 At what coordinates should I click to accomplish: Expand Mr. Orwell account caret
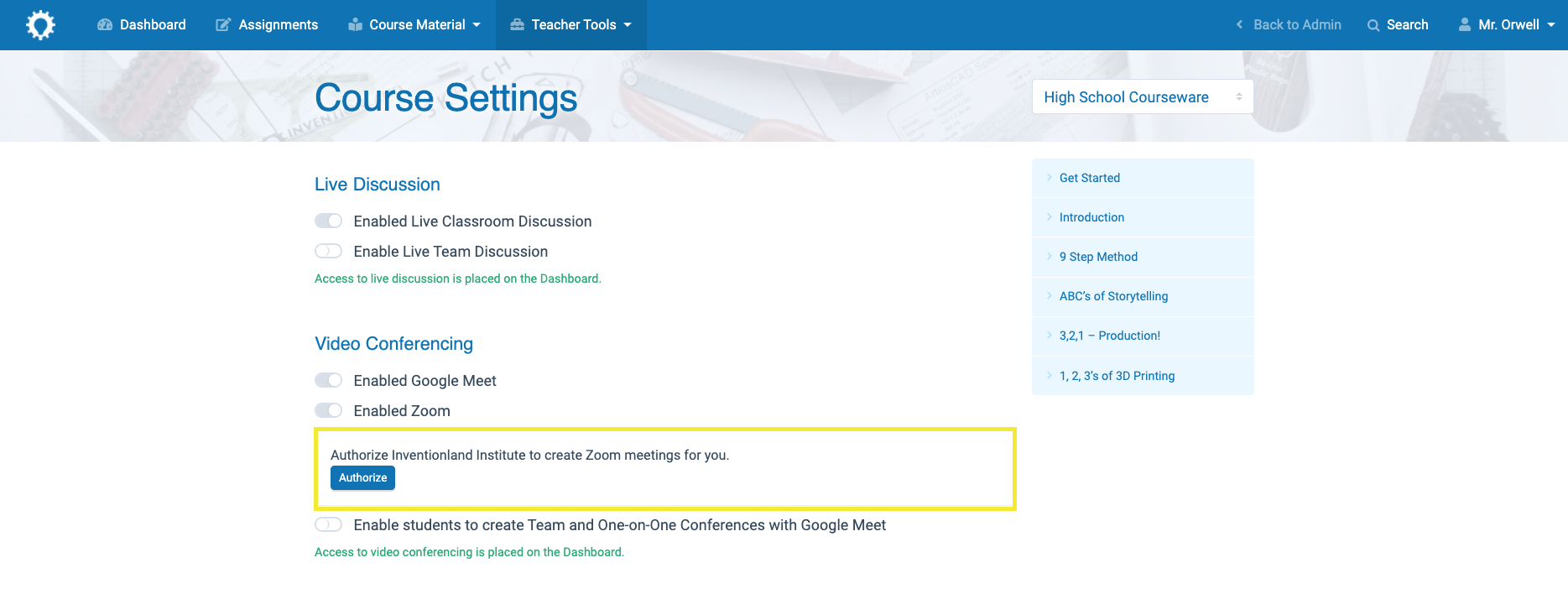point(1551,25)
